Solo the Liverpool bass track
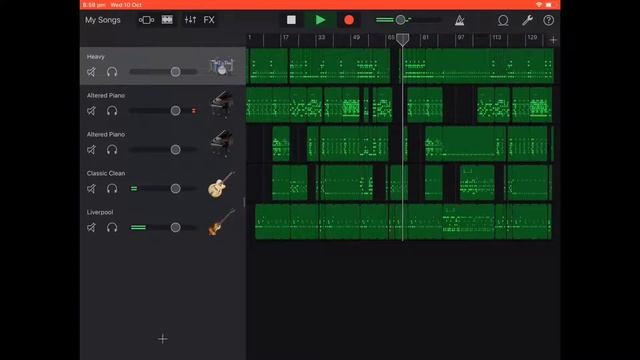The width and height of the screenshot is (640, 360). click(112, 227)
